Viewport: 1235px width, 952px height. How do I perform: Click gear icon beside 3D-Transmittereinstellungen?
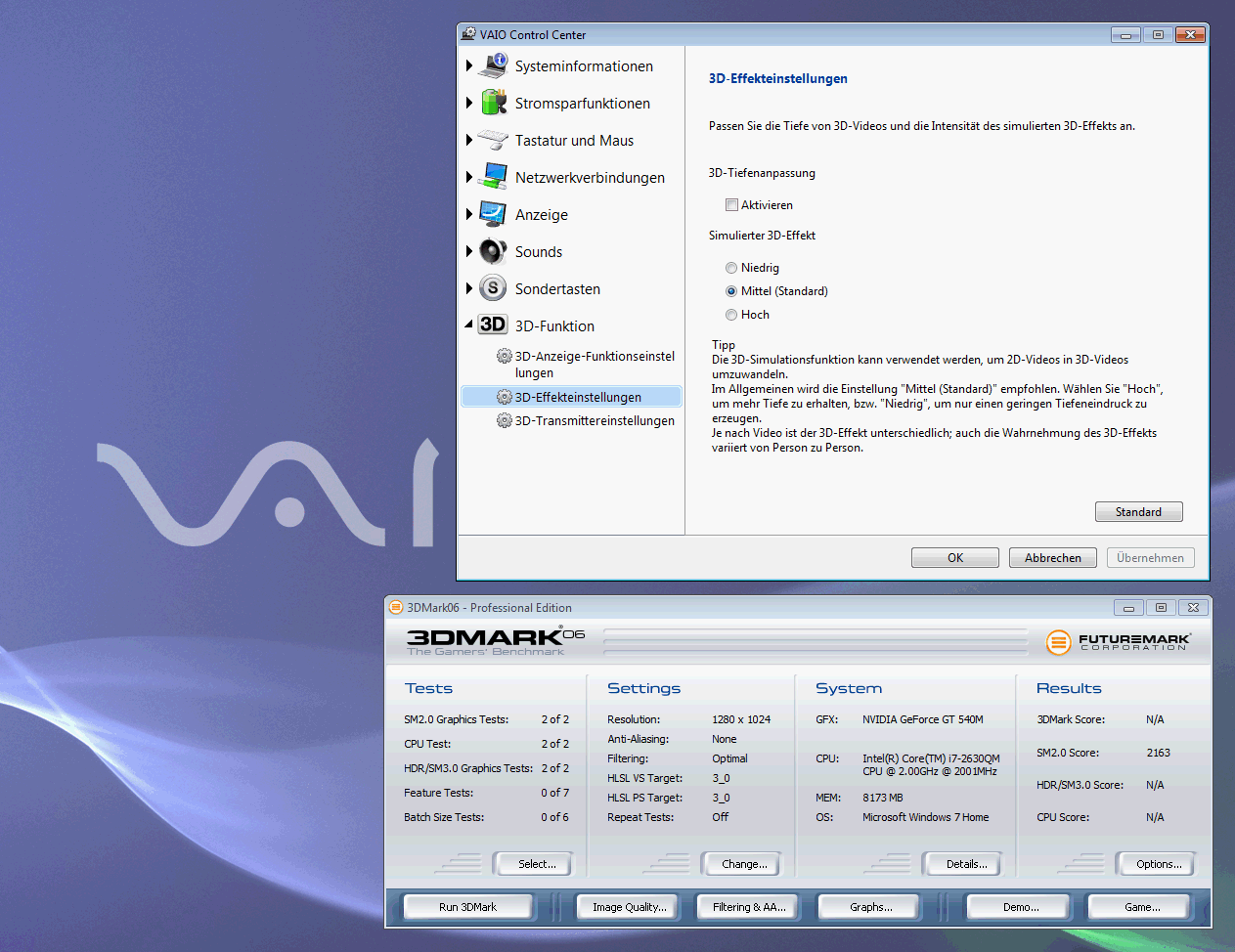504,420
